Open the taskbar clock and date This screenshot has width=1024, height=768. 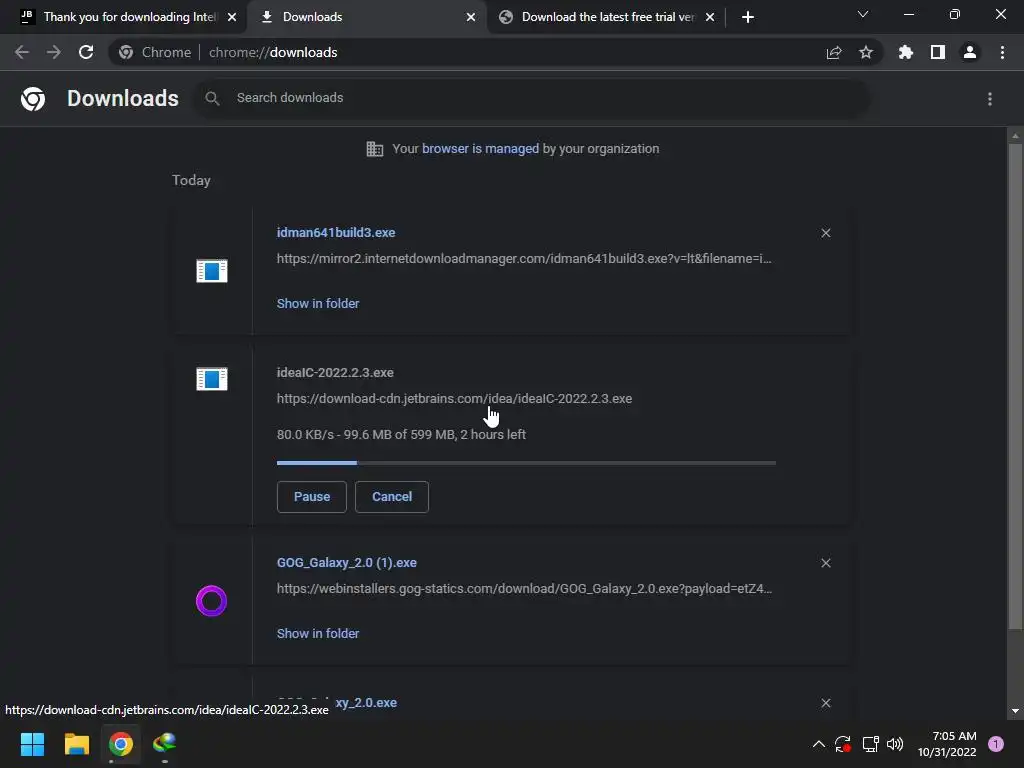tap(947, 744)
